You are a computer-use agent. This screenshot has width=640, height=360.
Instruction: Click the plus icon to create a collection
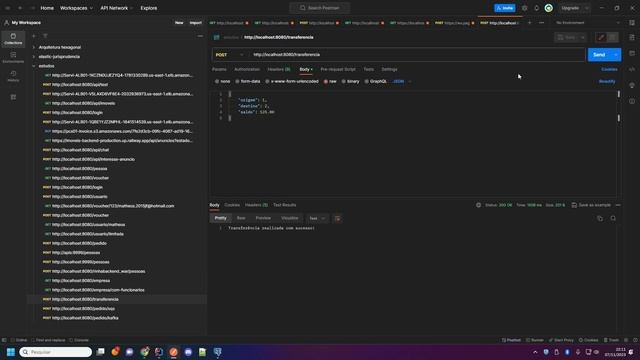click(x=34, y=36)
